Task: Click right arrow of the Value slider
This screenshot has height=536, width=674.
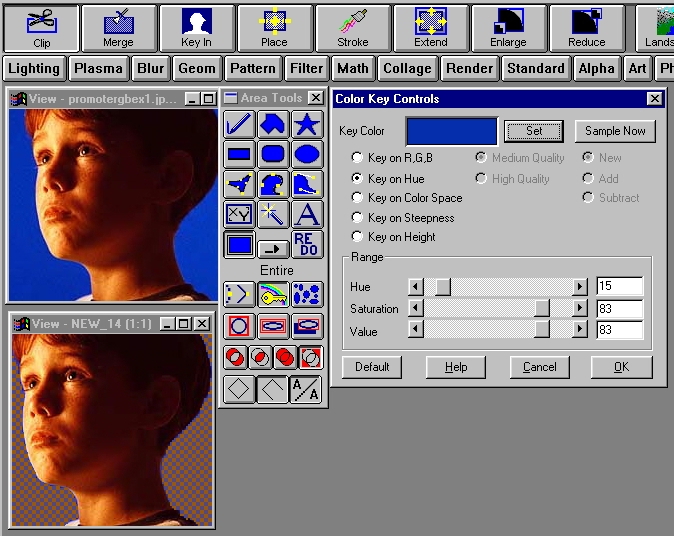Action: (580, 331)
